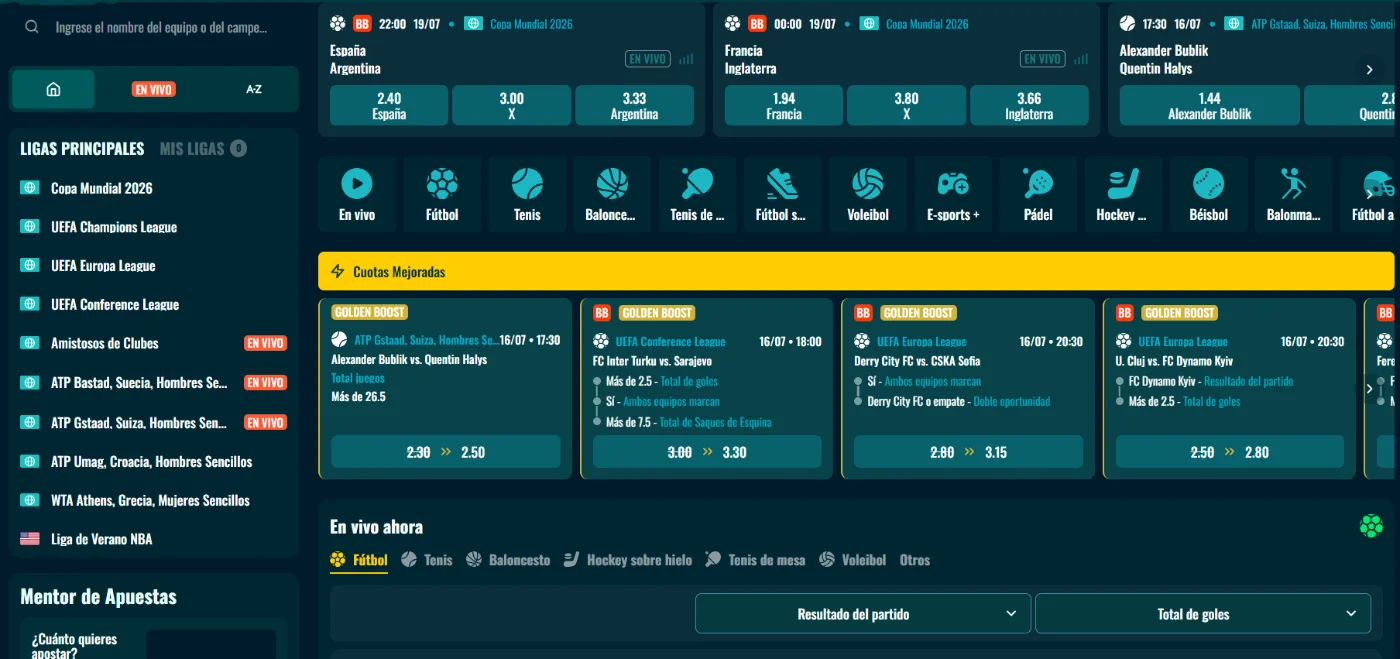Click the green soccer ball icon beside En vivo ahora
The height and width of the screenshot is (659, 1400).
(x=1371, y=526)
